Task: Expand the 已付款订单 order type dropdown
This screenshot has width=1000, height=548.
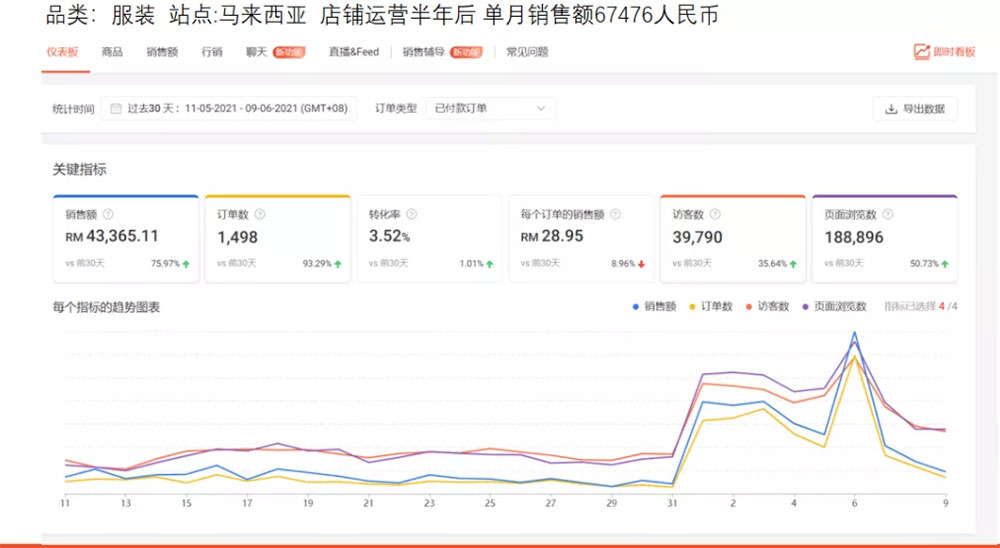Action: point(490,108)
